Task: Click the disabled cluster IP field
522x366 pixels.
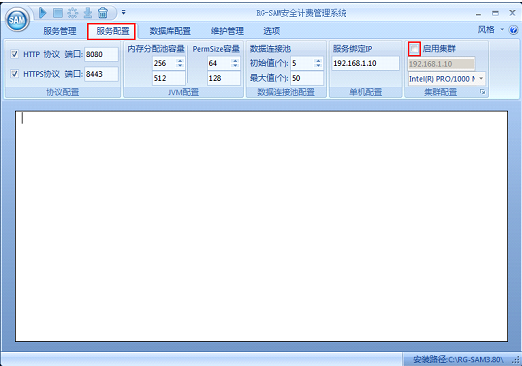Action: click(441, 64)
